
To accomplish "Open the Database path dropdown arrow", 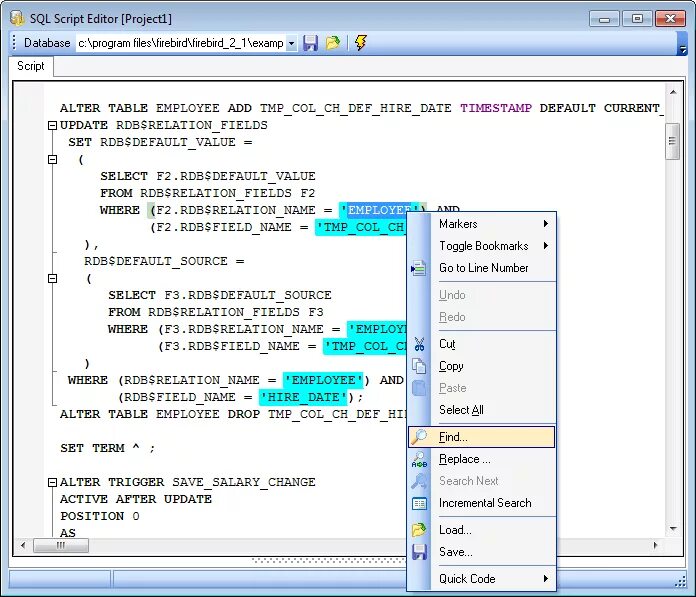I will point(292,43).
